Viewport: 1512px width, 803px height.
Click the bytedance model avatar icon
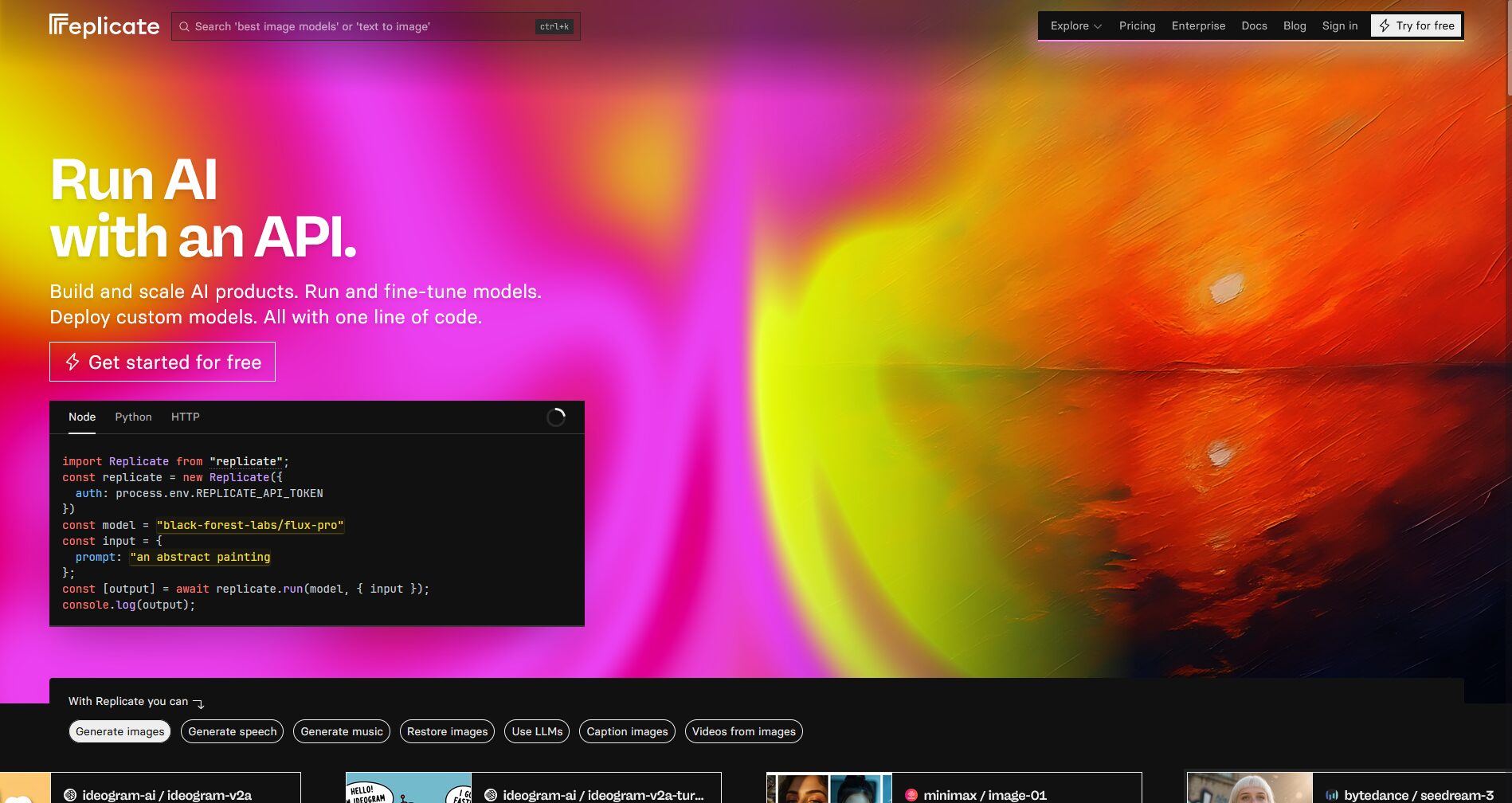point(1332,795)
